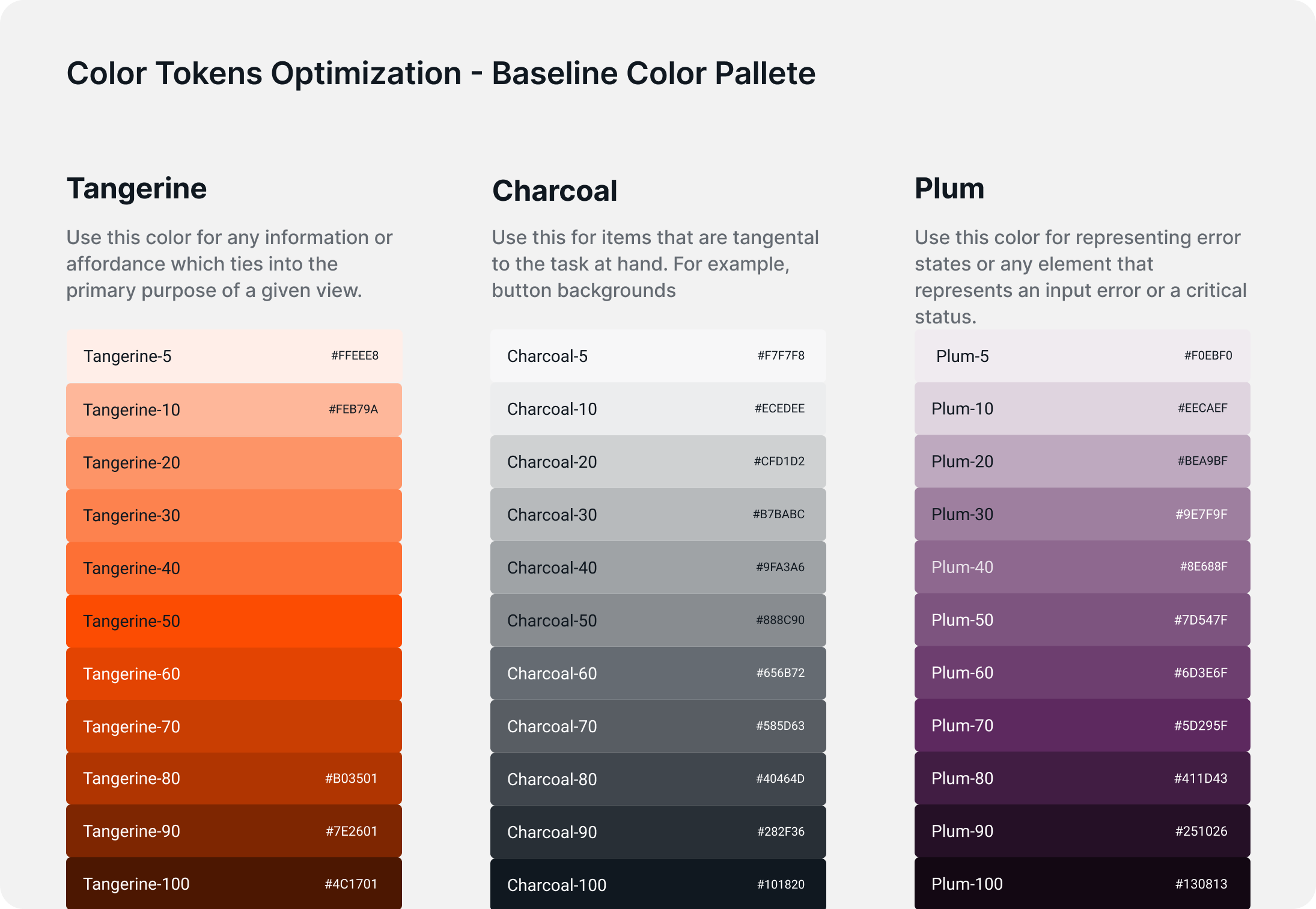The height and width of the screenshot is (909, 1316).
Task: Choose the Charcoal-10 swatch
Action: 658,409
